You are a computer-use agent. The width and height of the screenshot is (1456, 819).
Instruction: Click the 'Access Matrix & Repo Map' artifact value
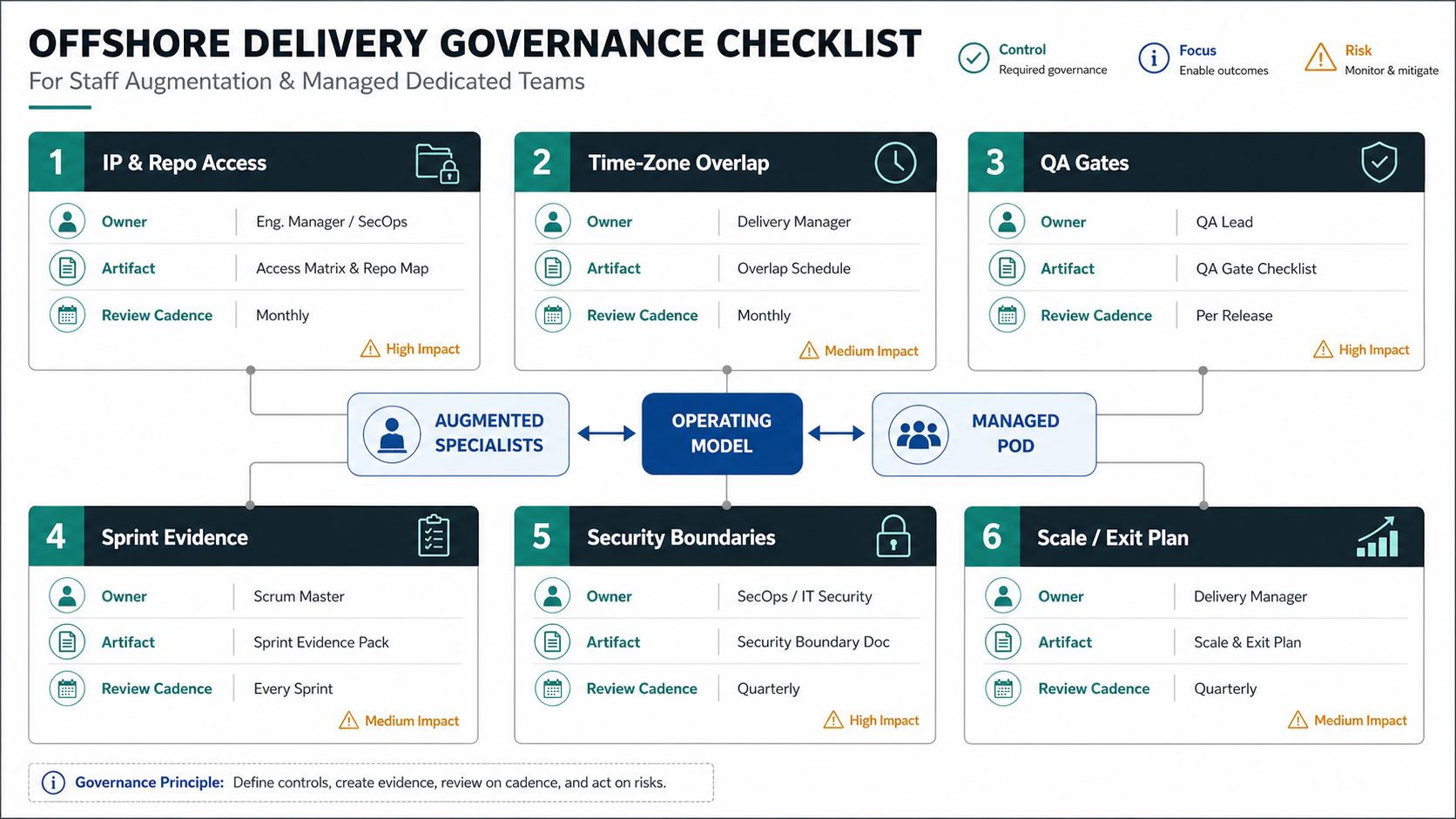click(342, 268)
